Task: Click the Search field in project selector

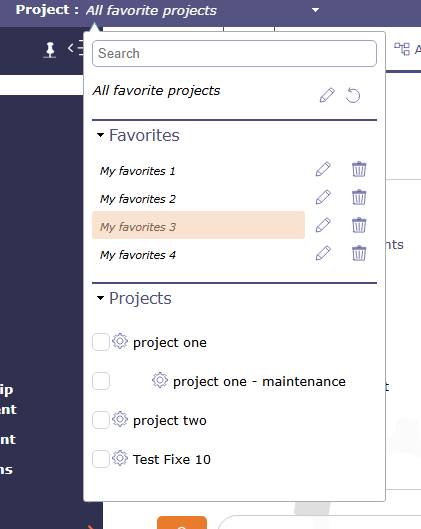Action: click(234, 53)
